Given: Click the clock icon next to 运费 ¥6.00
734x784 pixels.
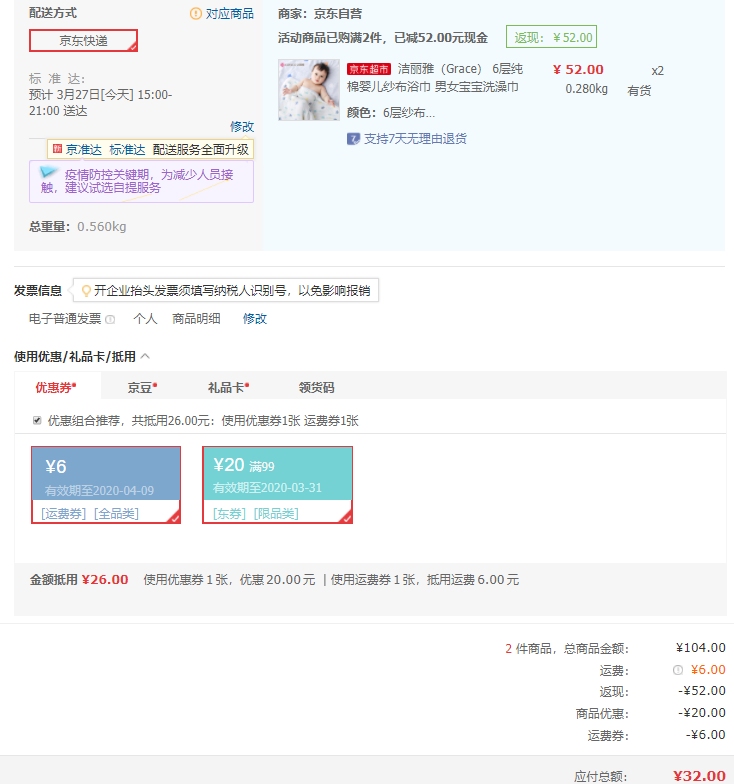Looking at the screenshot, I should coord(678,670).
